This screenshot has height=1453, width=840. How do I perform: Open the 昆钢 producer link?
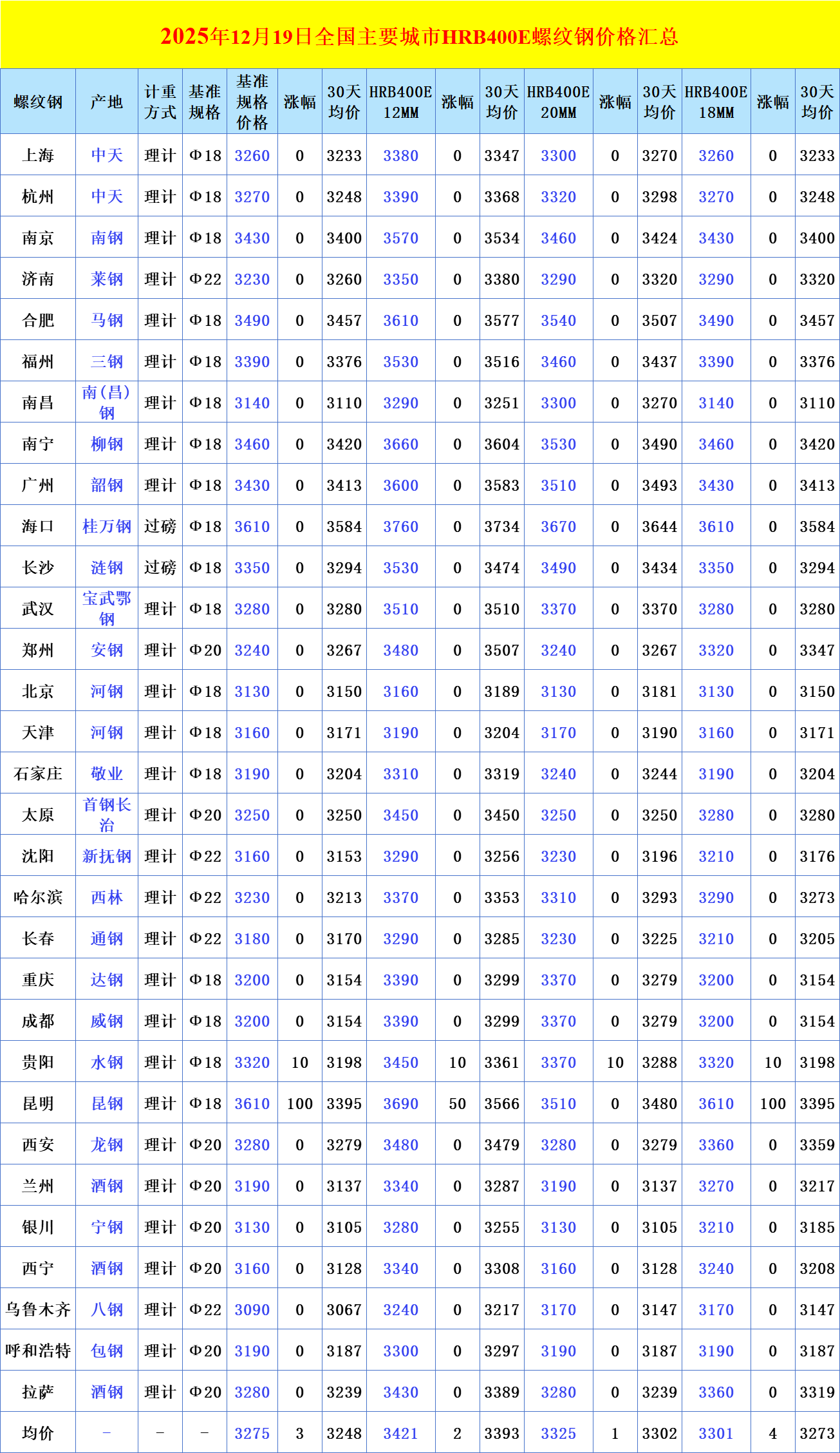[107, 1104]
